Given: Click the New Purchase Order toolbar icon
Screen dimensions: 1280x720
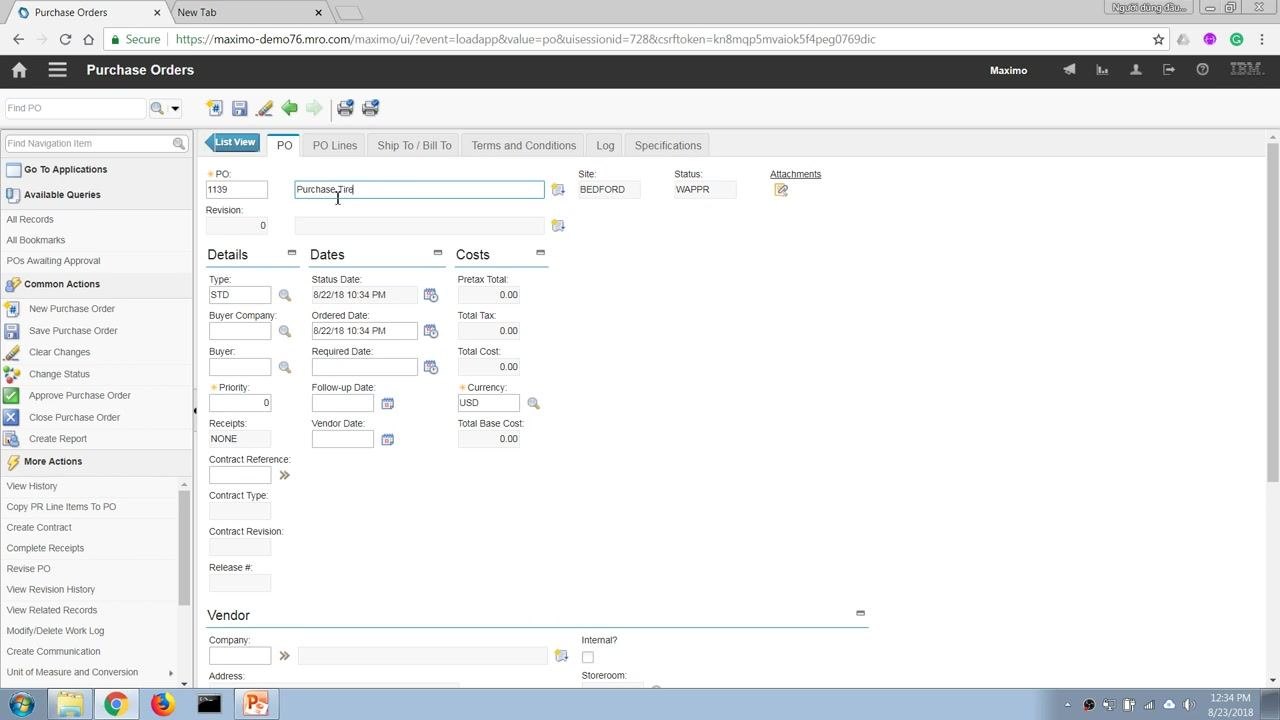Looking at the screenshot, I should click(x=214, y=108).
